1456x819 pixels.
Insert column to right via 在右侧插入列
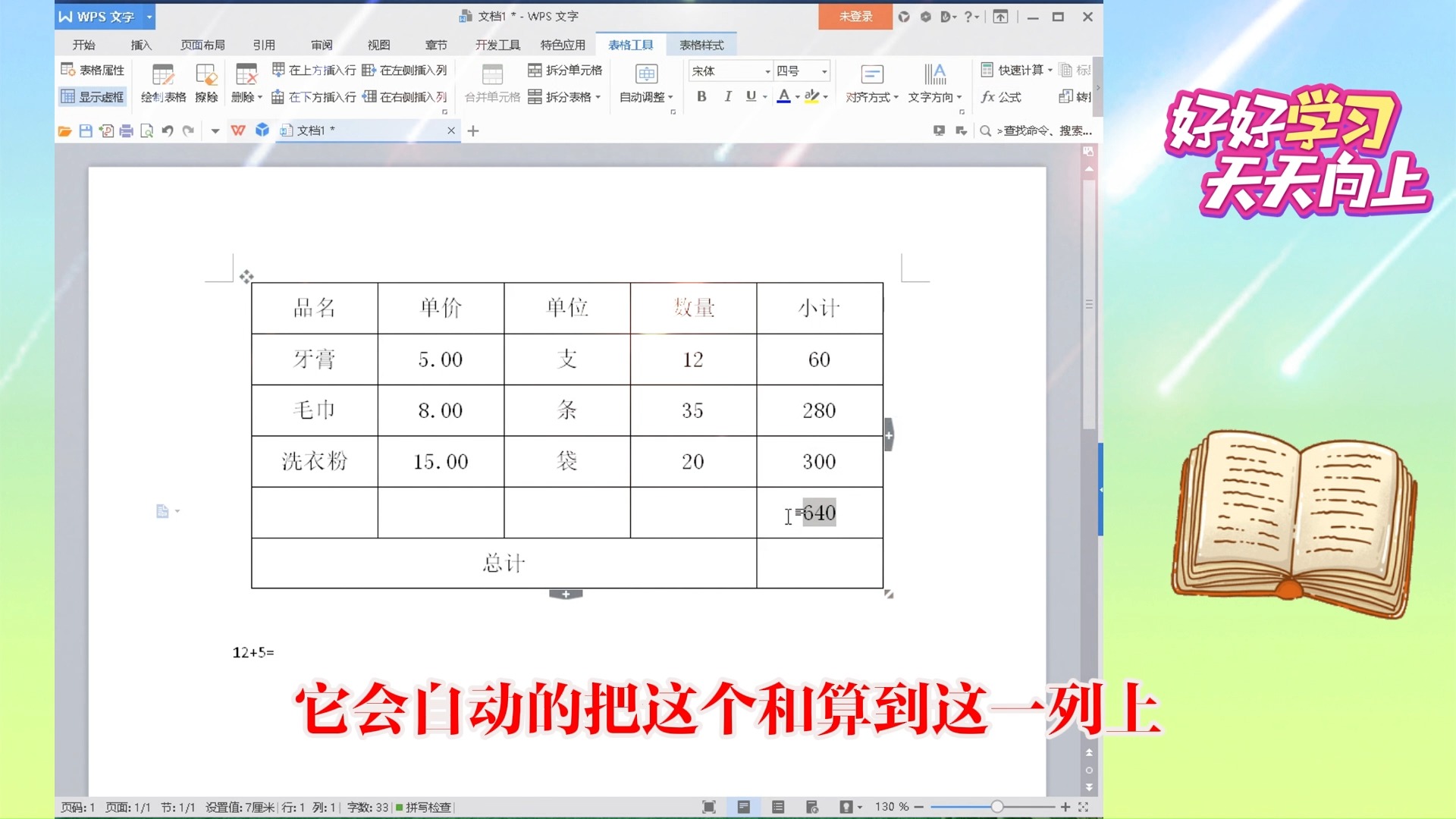[x=404, y=97]
